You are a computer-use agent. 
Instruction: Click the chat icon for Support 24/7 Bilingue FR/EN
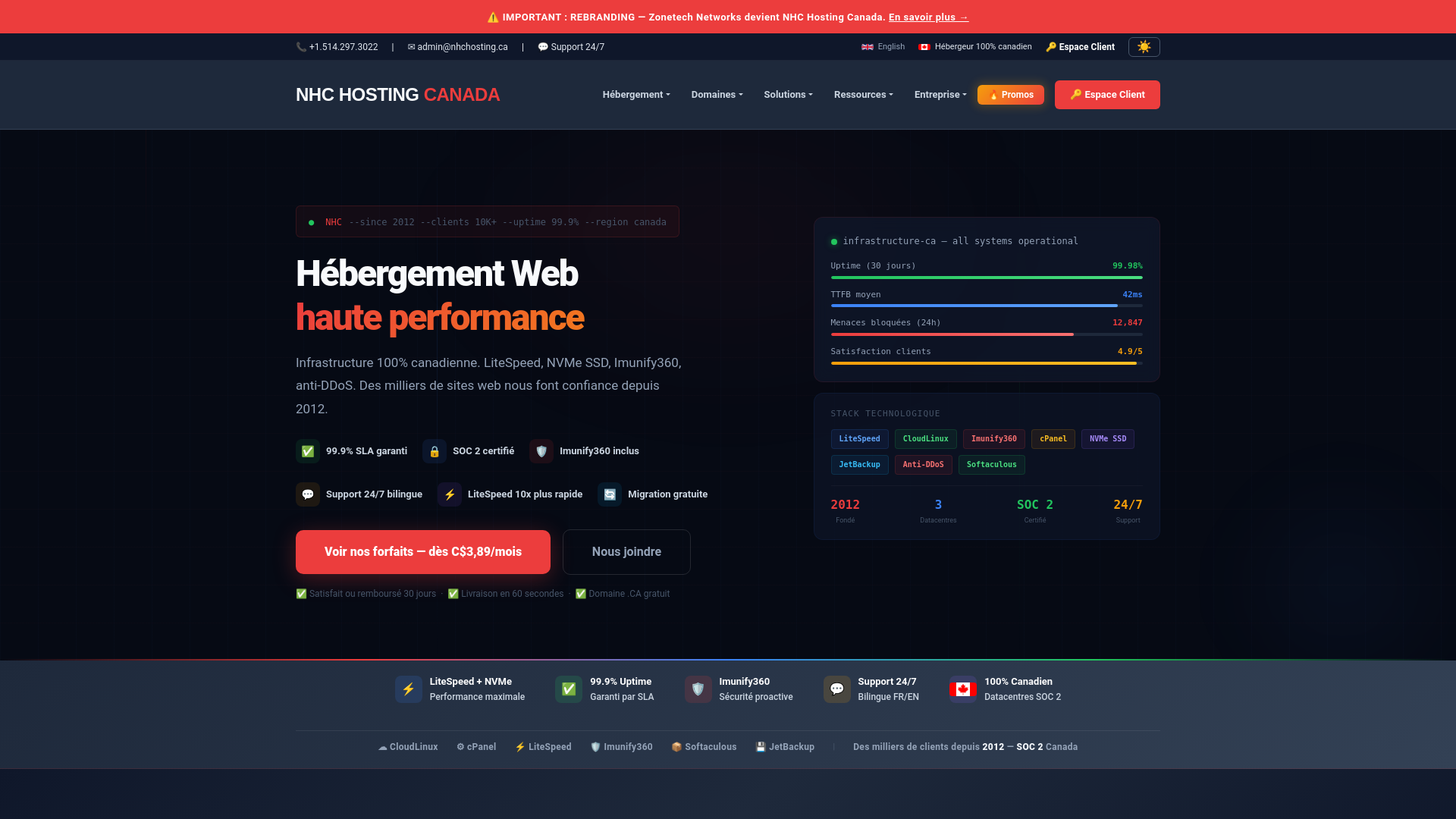tap(837, 689)
